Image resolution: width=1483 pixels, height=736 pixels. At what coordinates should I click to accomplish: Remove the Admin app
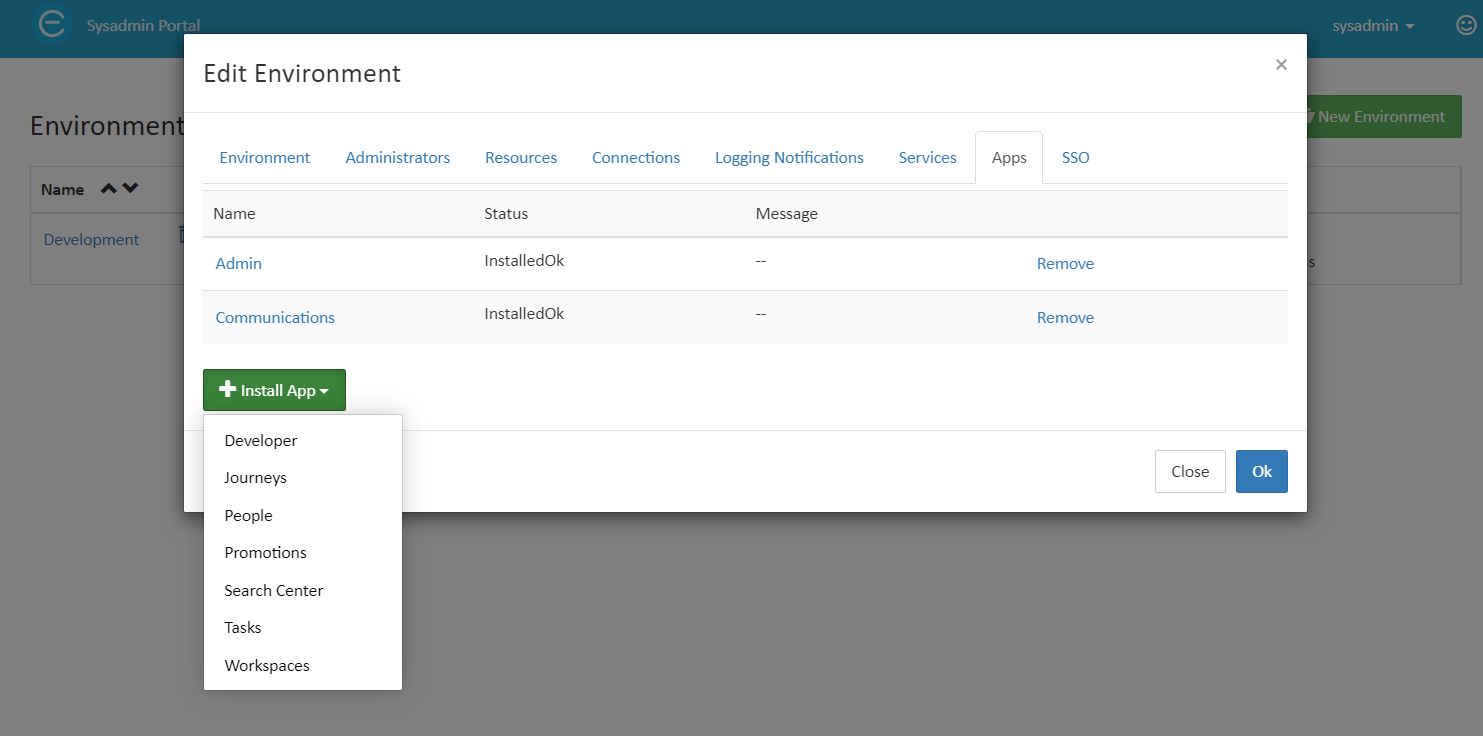click(1065, 264)
